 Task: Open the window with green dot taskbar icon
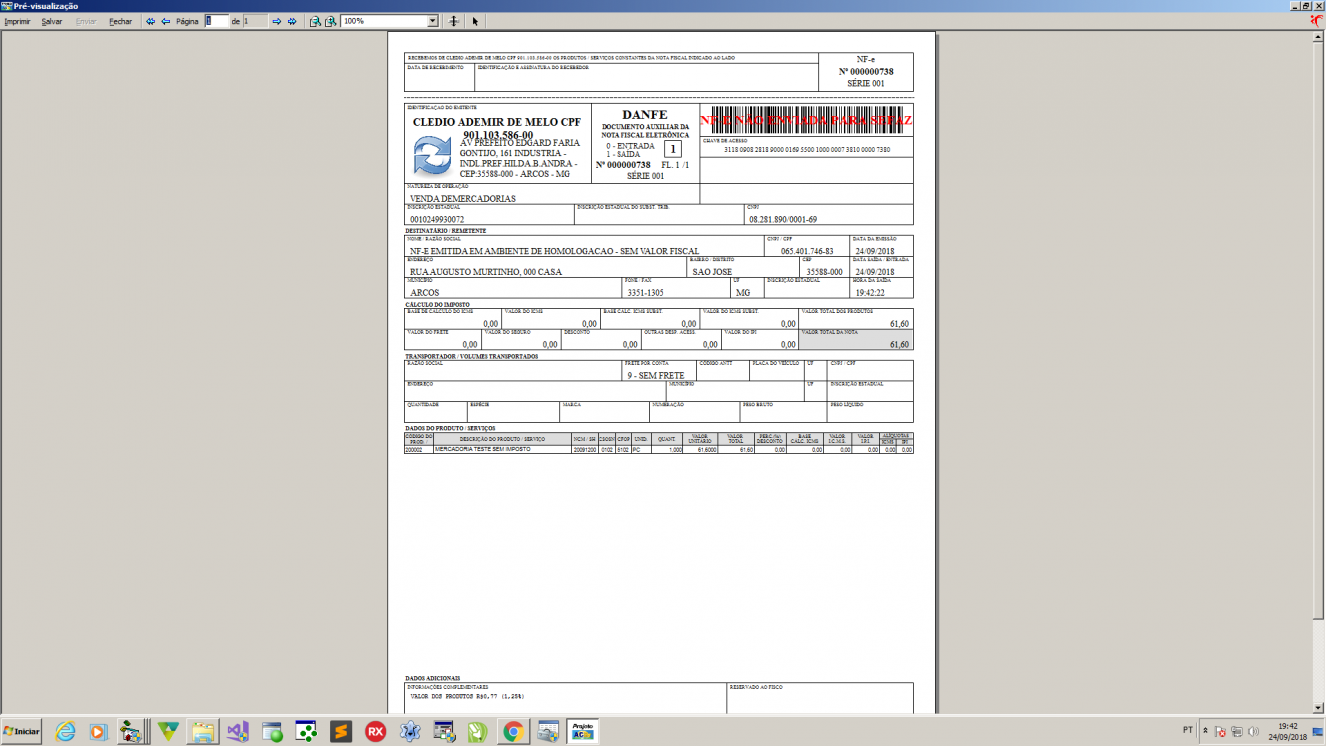click(x=272, y=731)
